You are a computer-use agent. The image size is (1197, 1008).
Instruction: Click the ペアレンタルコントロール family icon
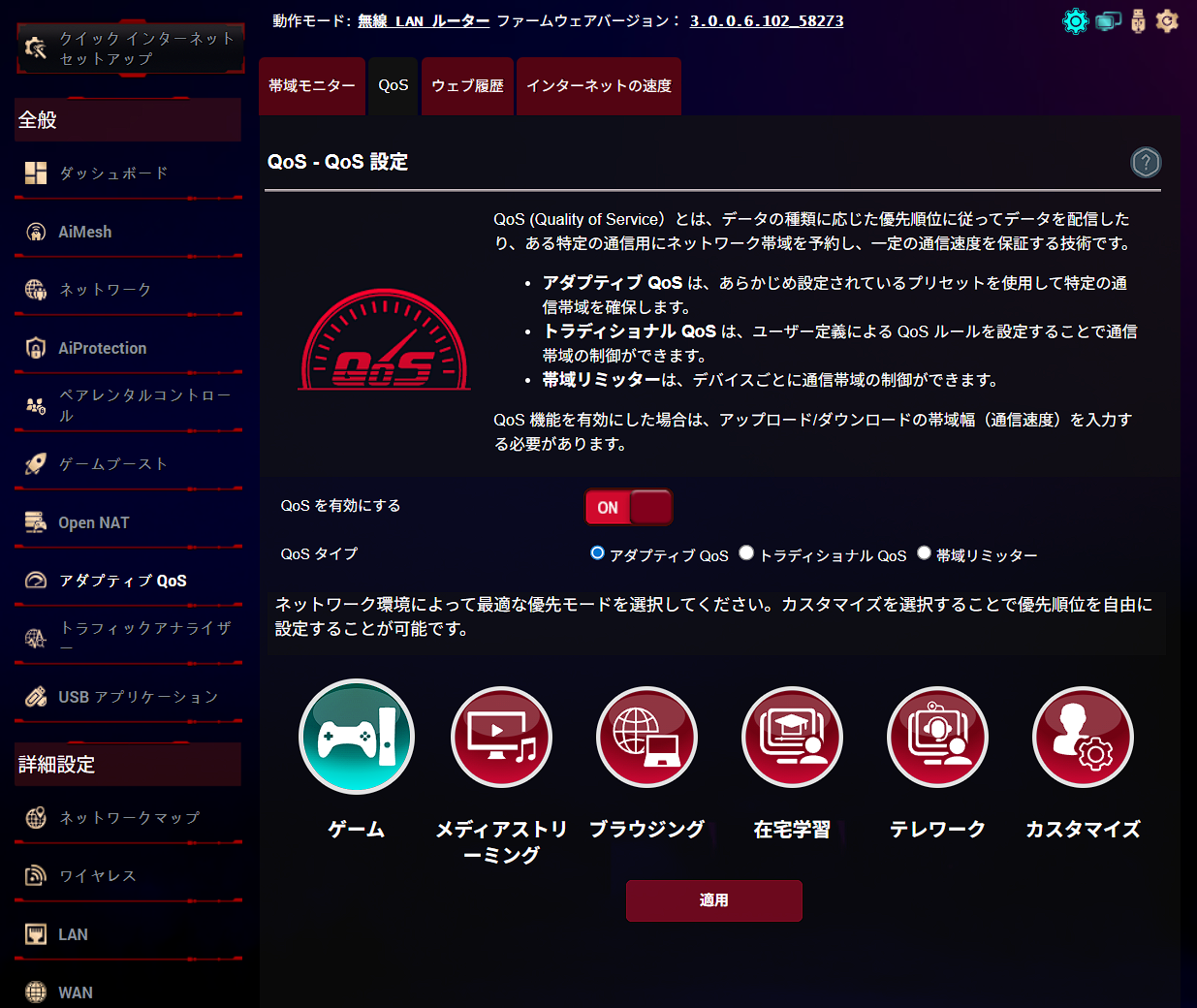point(36,406)
